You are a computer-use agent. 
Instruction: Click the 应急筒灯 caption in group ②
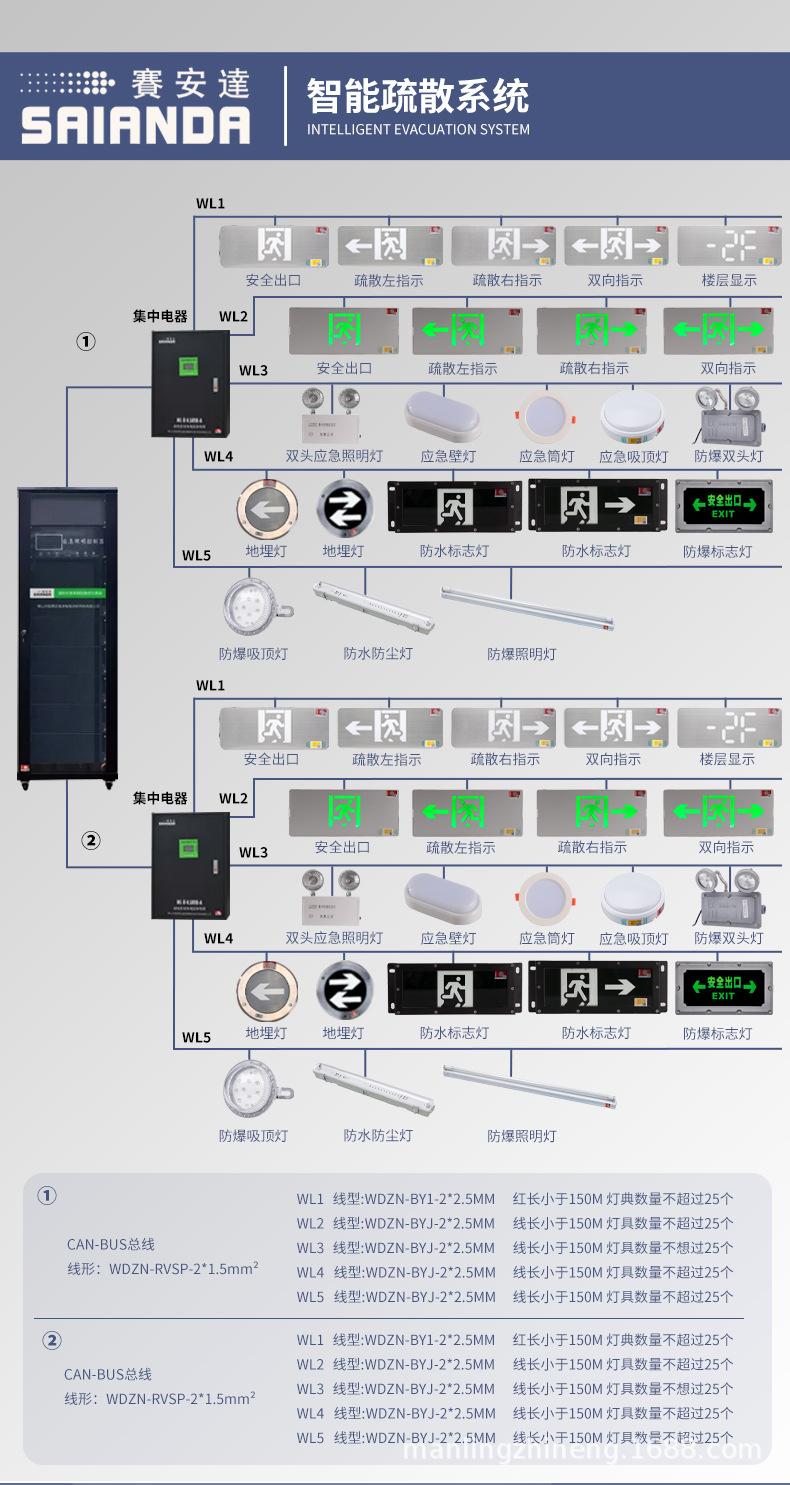coord(547,938)
